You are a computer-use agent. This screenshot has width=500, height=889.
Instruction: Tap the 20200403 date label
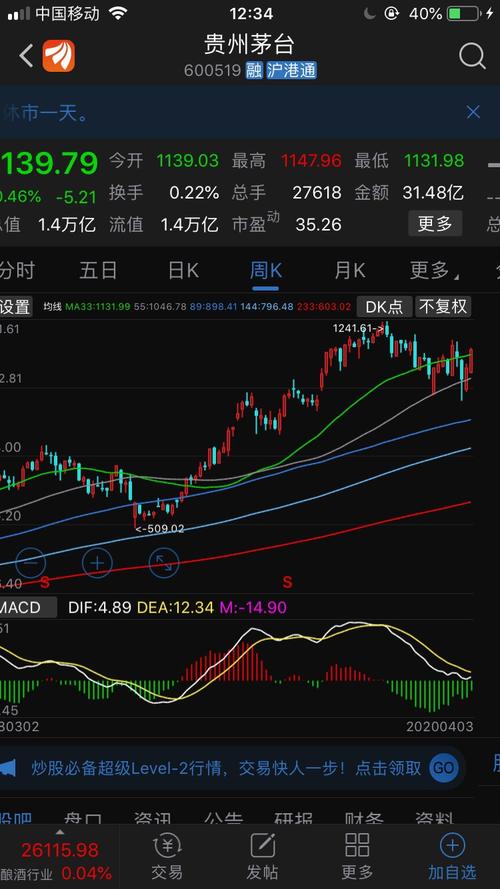(x=440, y=726)
